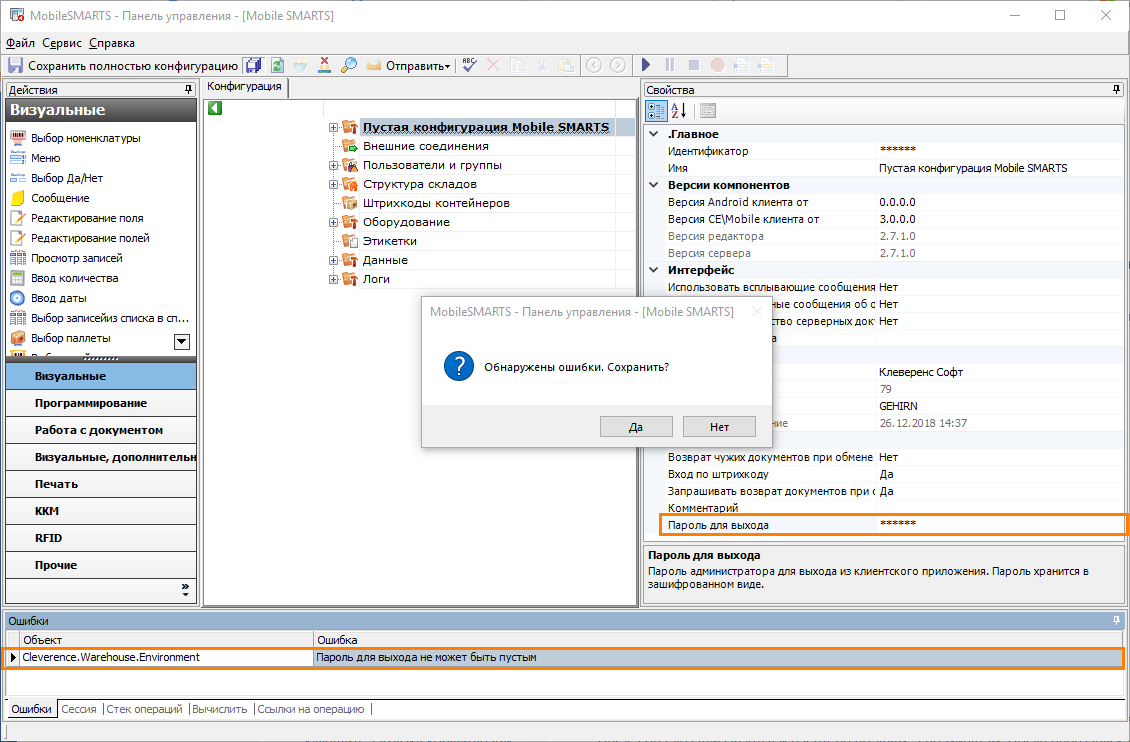The width and height of the screenshot is (1130, 742).
Task: Switch properties to categorized view
Action: pos(657,111)
